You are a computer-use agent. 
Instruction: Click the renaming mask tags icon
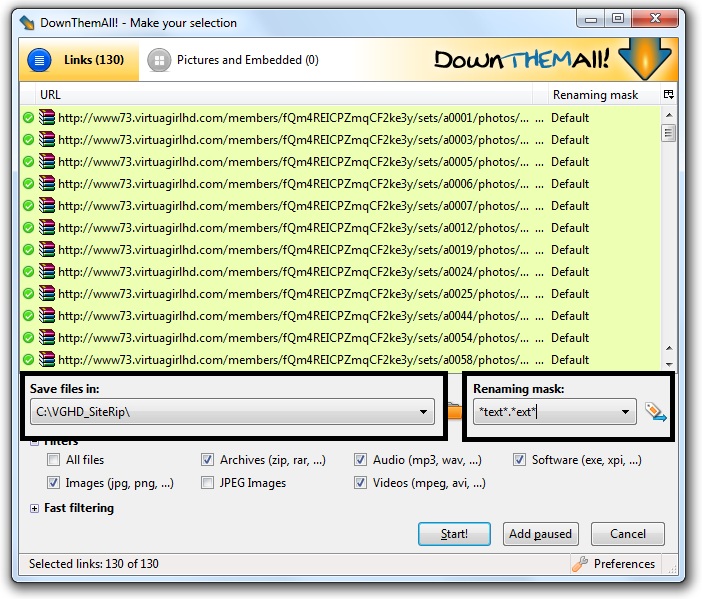tap(655, 411)
